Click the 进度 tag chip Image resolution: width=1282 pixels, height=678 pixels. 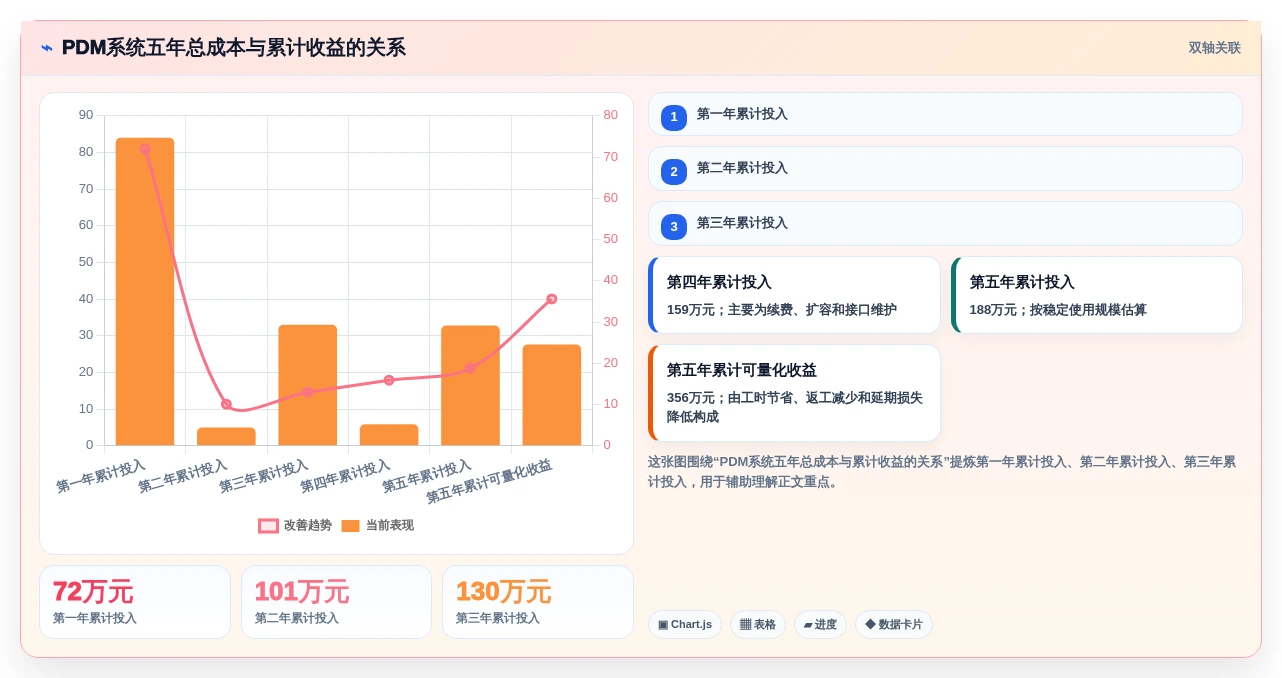point(820,625)
